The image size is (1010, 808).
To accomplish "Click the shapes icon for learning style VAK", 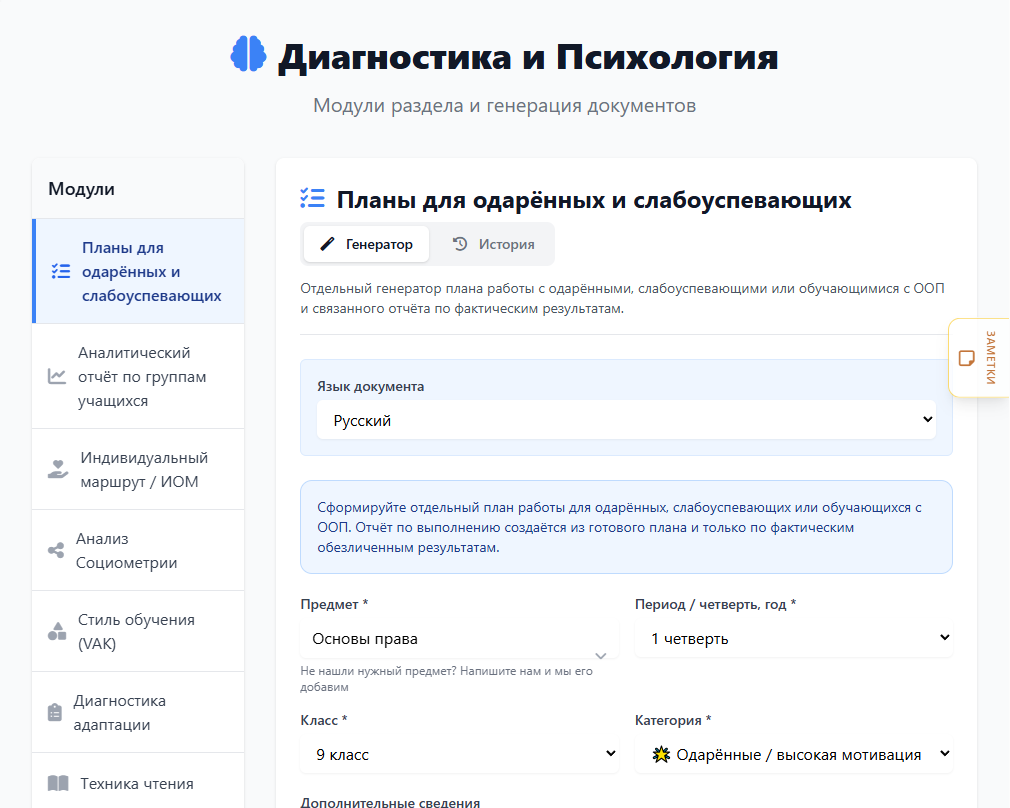I will [x=57, y=631].
